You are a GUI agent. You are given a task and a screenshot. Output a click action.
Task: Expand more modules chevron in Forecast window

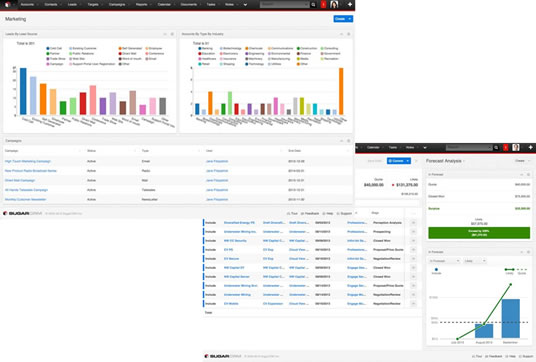pos(425,148)
